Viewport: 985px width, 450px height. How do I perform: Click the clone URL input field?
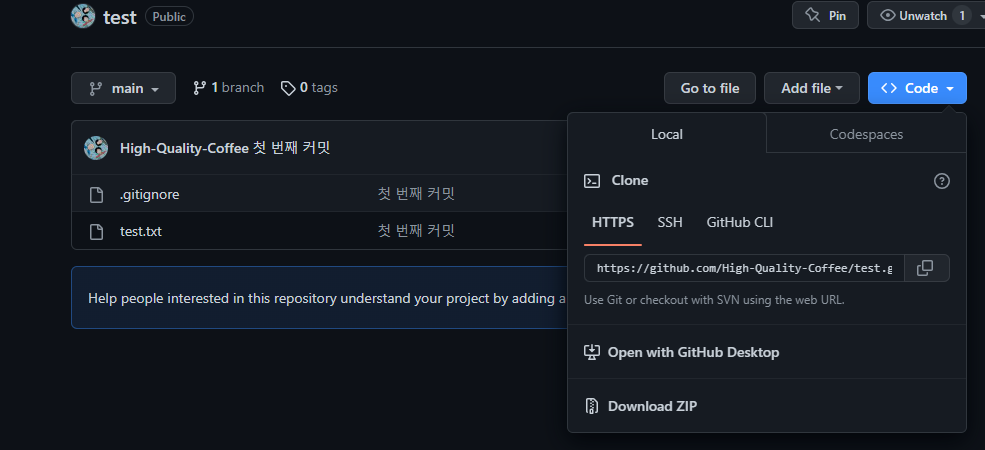click(x=744, y=268)
